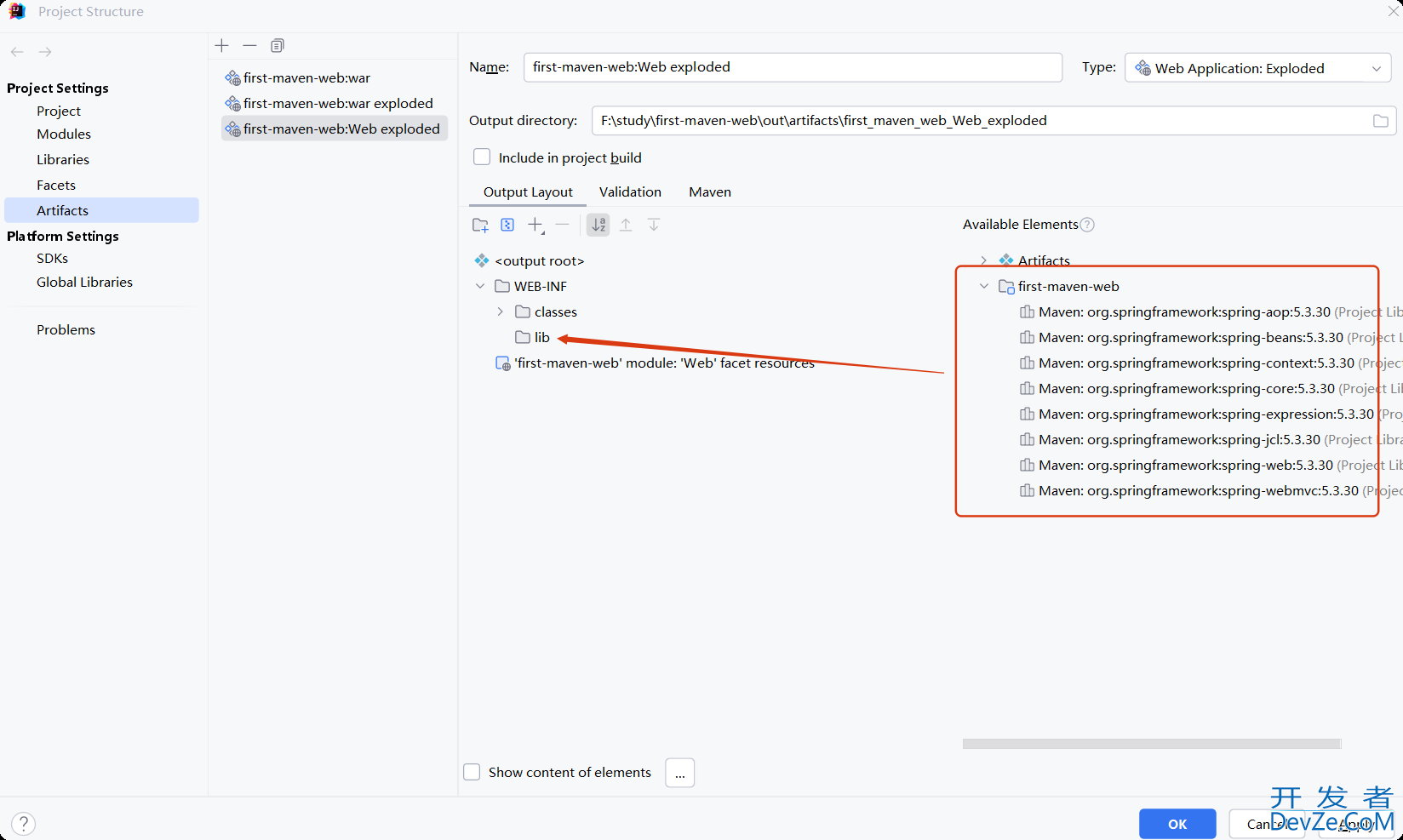The width and height of the screenshot is (1403, 840).
Task: Click the OK button
Action: pos(1177,824)
